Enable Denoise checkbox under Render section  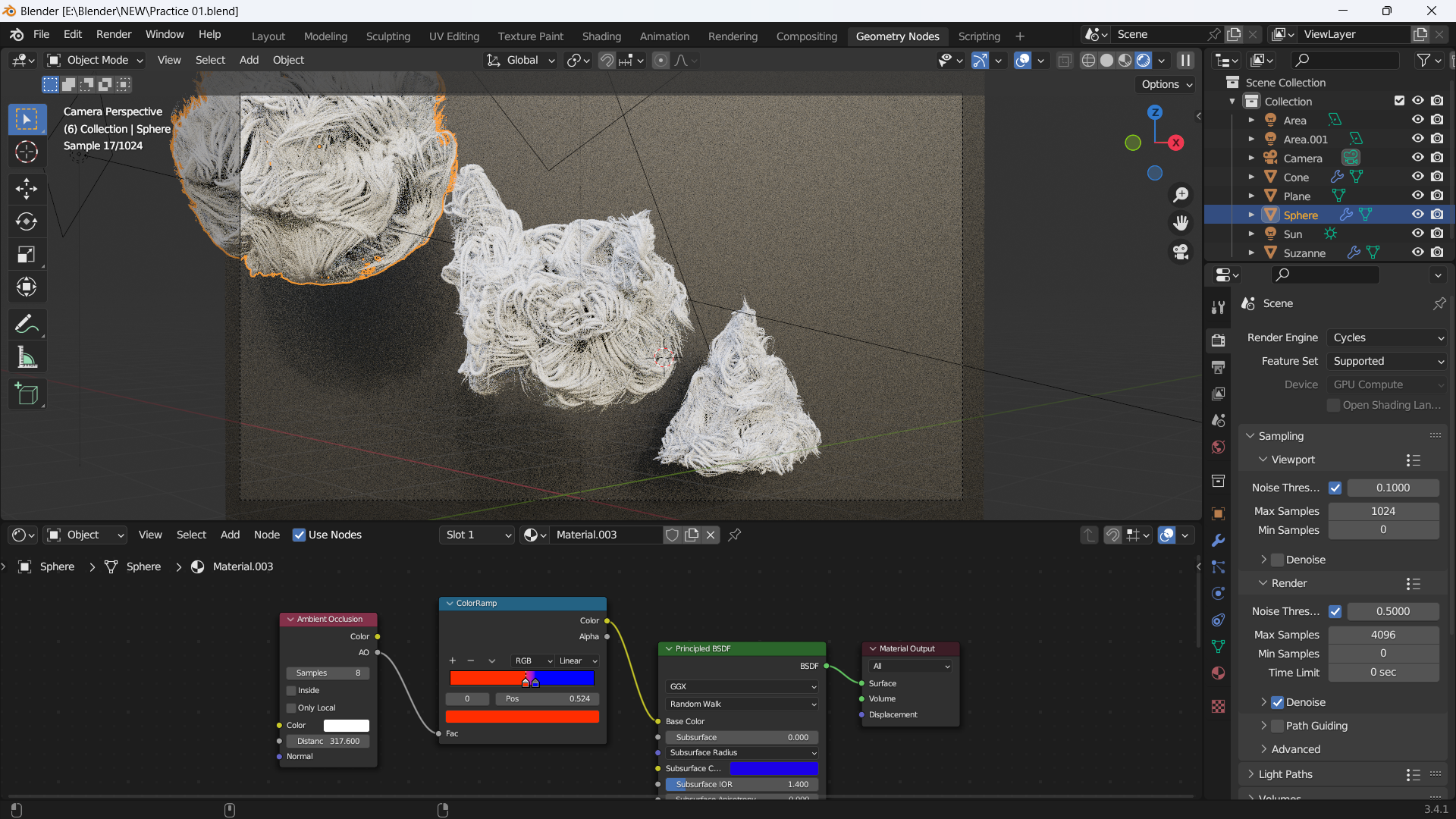click(1279, 701)
